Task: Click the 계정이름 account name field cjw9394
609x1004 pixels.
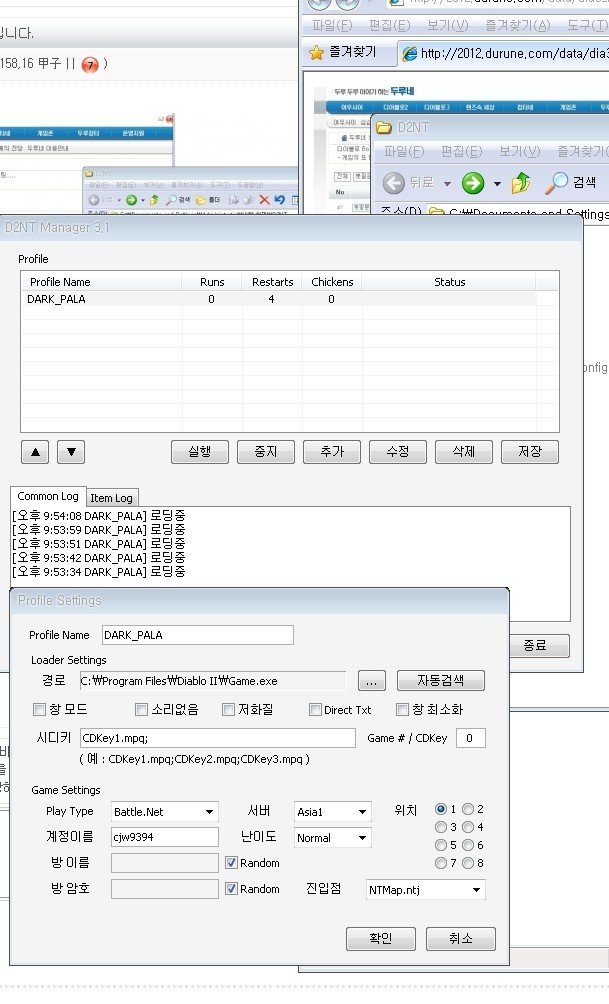Action: pos(164,837)
